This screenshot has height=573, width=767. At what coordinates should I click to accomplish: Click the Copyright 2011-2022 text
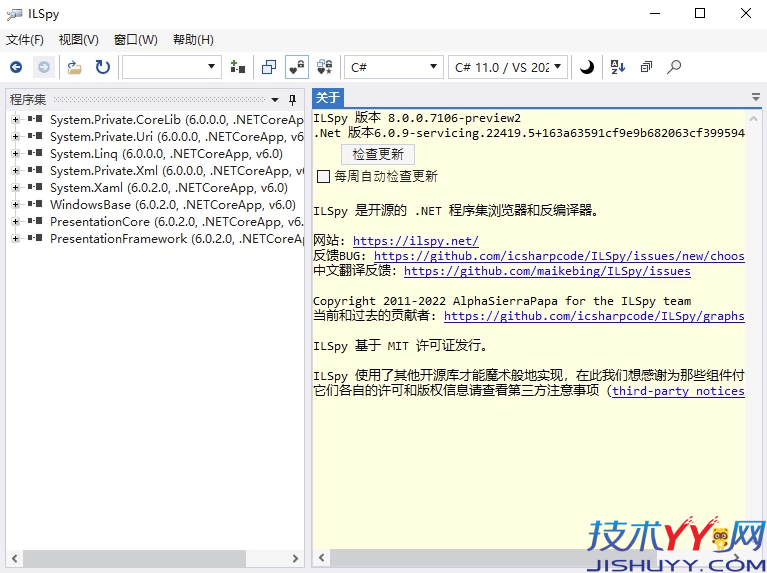(x=502, y=301)
